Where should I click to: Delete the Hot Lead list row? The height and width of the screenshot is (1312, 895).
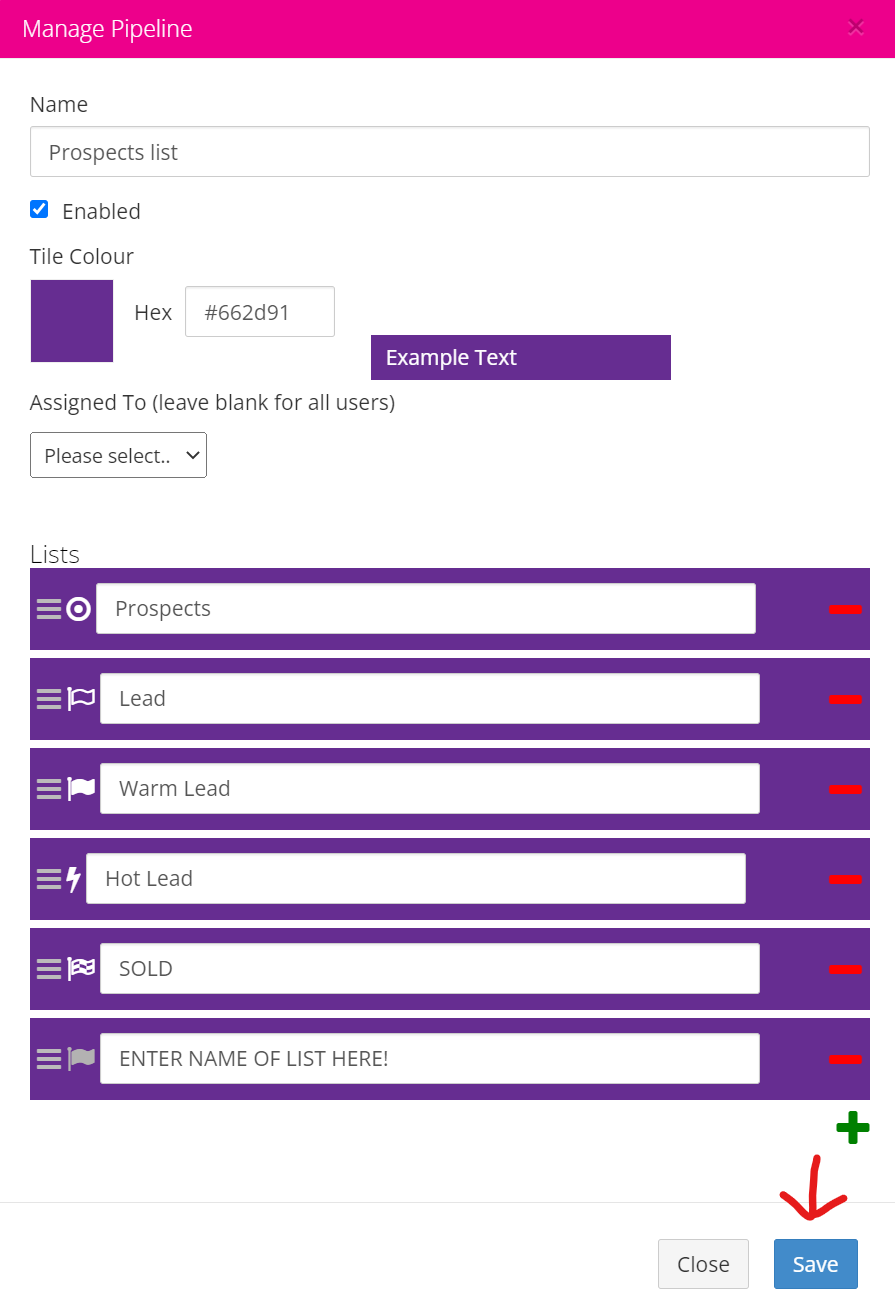click(x=845, y=879)
